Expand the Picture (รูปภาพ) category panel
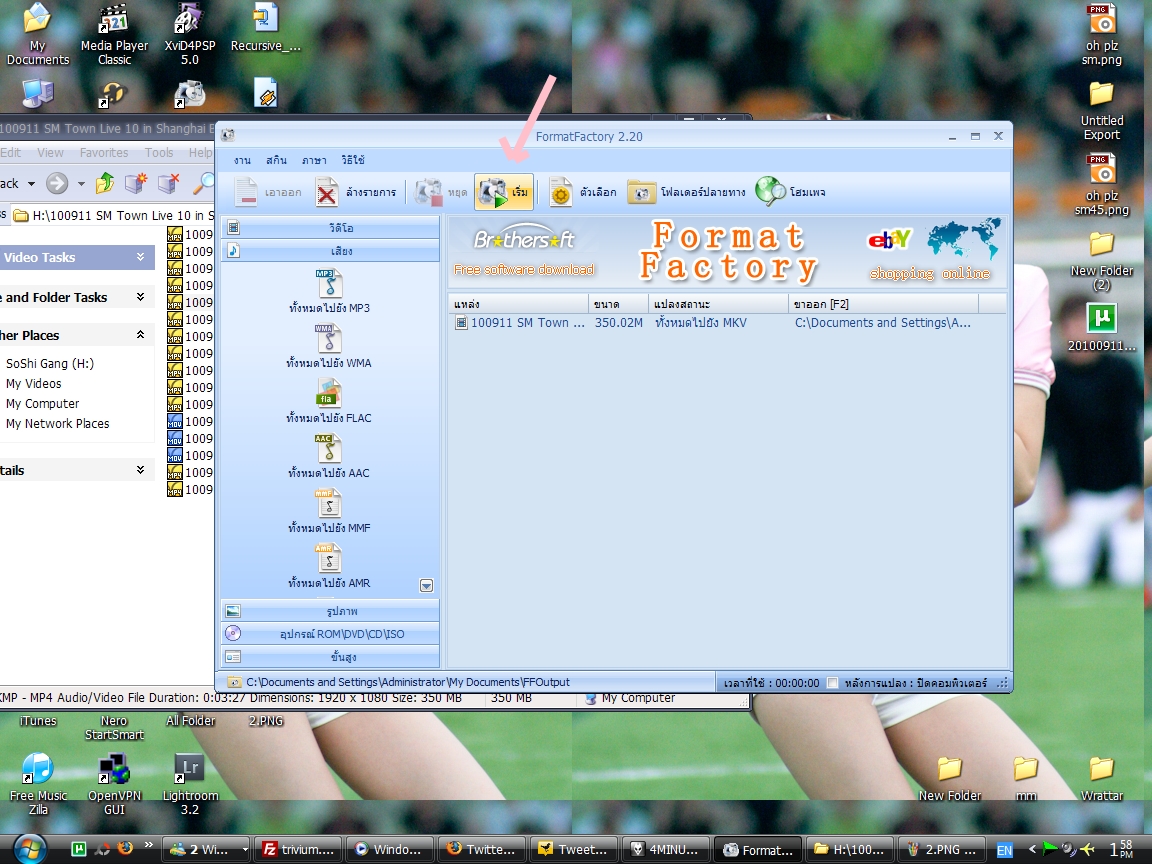 330,611
